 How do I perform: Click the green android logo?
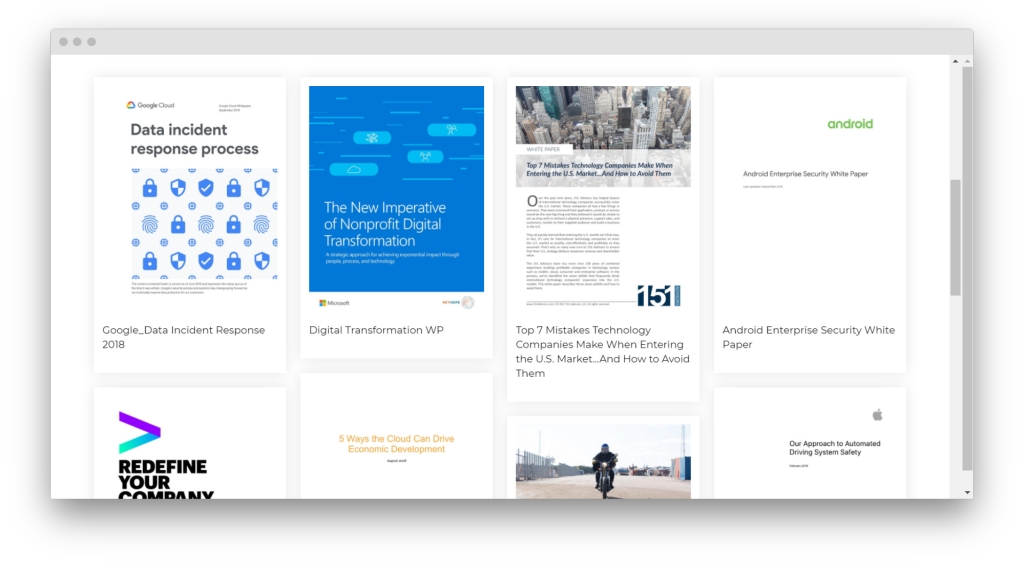click(x=850, y=124)
